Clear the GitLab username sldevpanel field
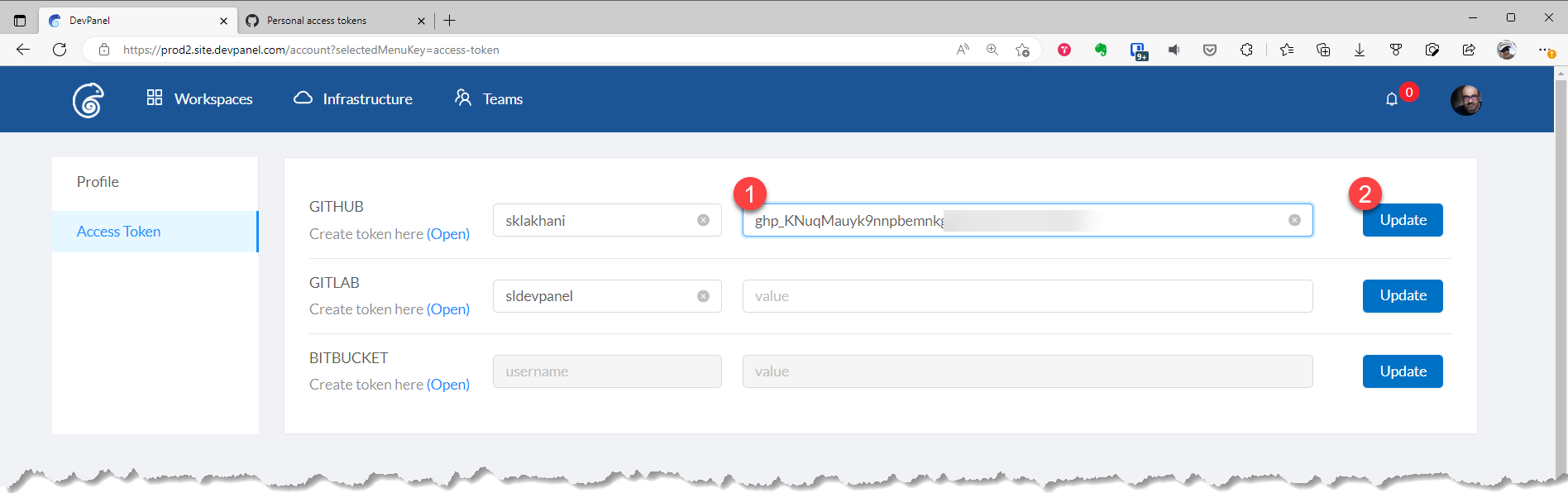The image size is (1568, 493). 703,296
